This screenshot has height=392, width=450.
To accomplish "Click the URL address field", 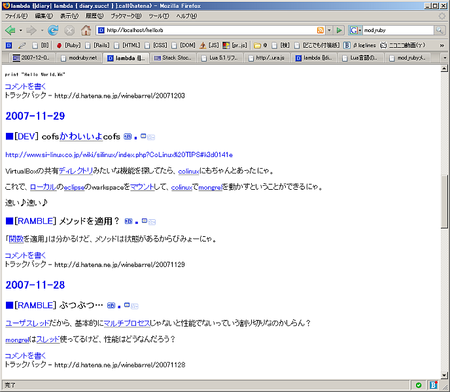I will tap(207, 30).
